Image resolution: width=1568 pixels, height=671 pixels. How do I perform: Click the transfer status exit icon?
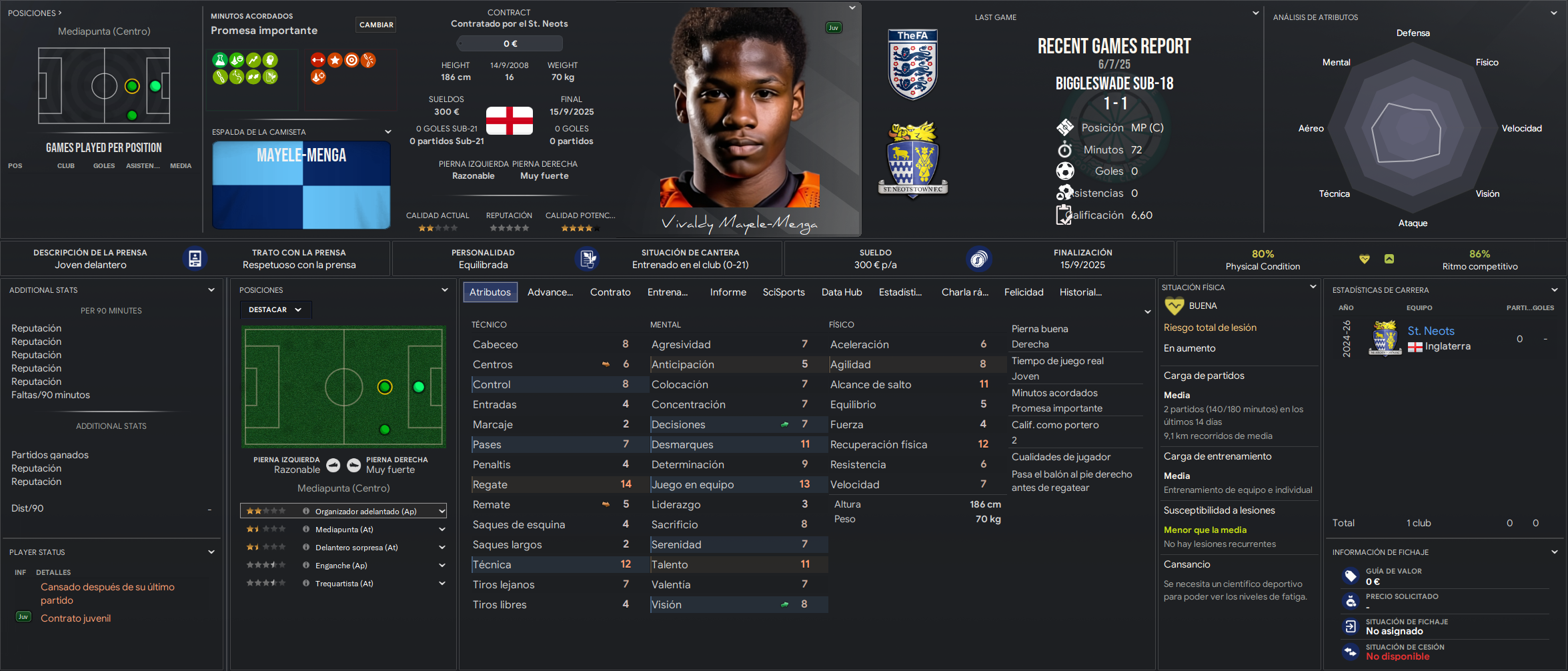pyautogui.click(x=1351, y=626)
